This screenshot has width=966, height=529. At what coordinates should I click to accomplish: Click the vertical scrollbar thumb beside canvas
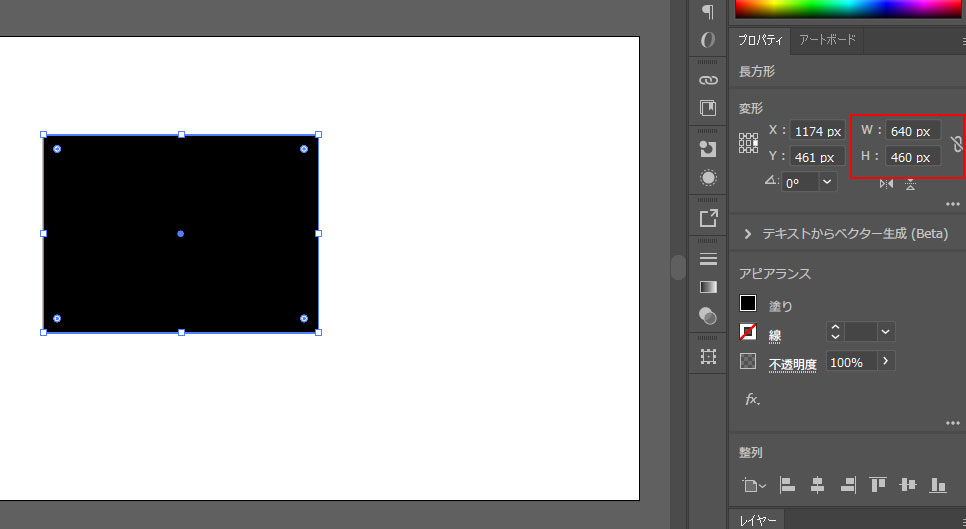coord(678,267)
